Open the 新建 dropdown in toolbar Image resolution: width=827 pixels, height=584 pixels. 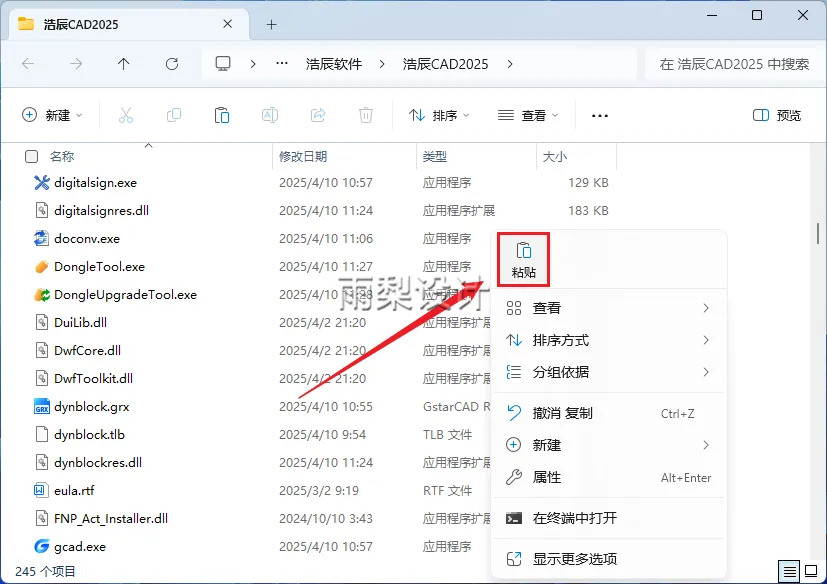[52, 115]
